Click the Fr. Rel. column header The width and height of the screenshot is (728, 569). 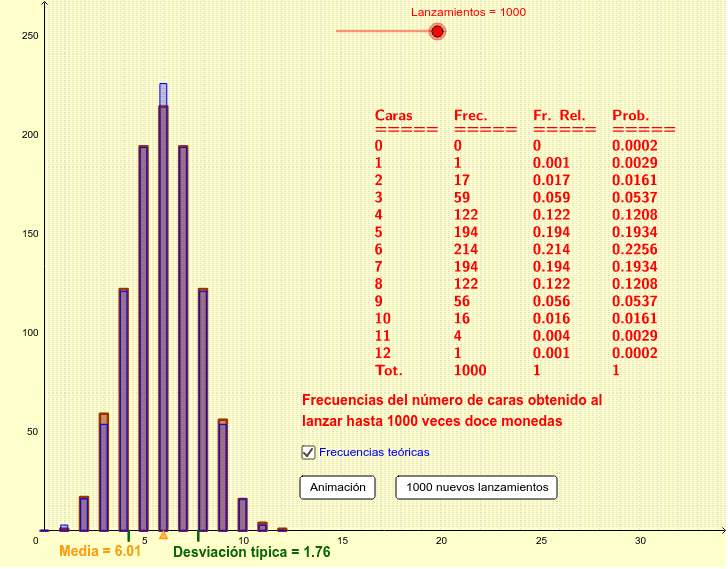coord(559,116)
